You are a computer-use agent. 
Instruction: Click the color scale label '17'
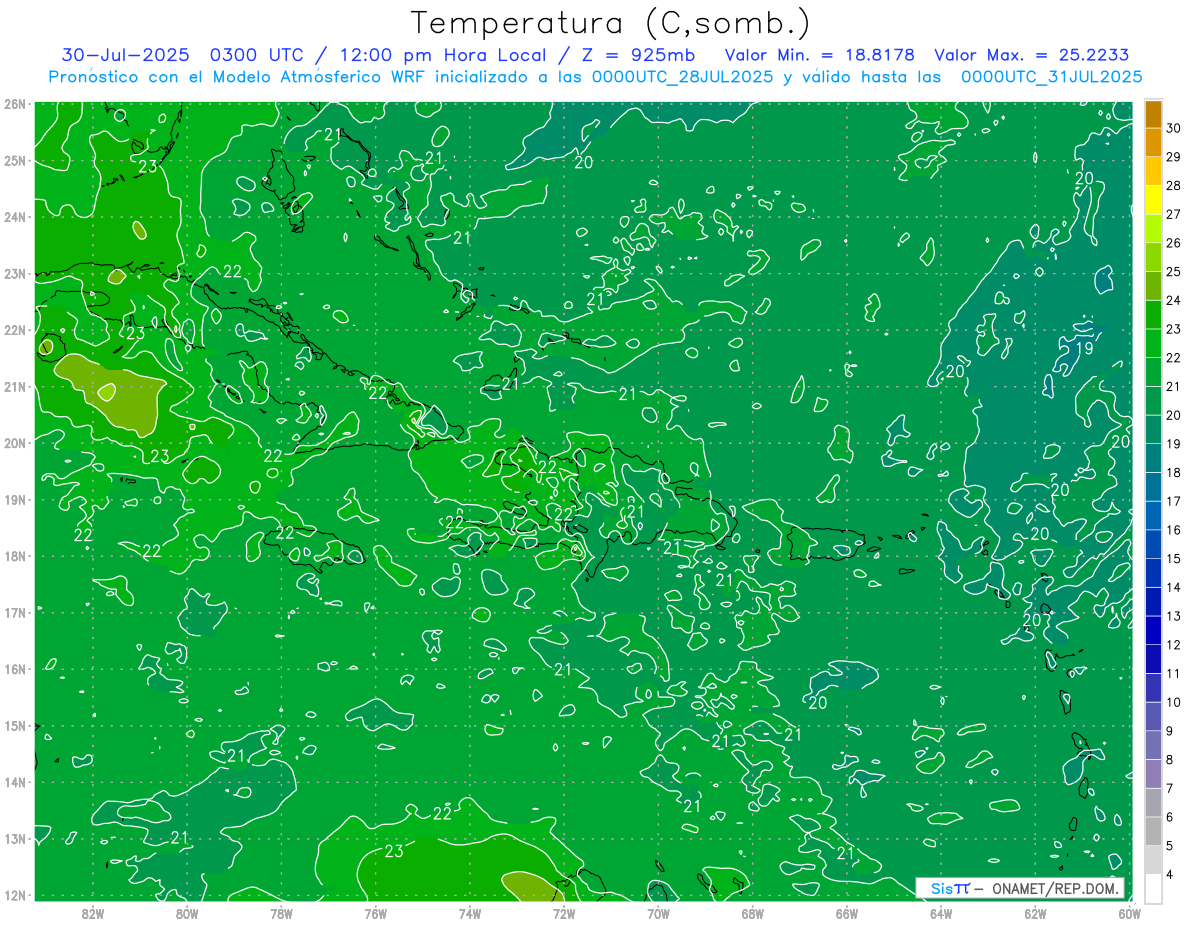click(x=1174, y=501)
